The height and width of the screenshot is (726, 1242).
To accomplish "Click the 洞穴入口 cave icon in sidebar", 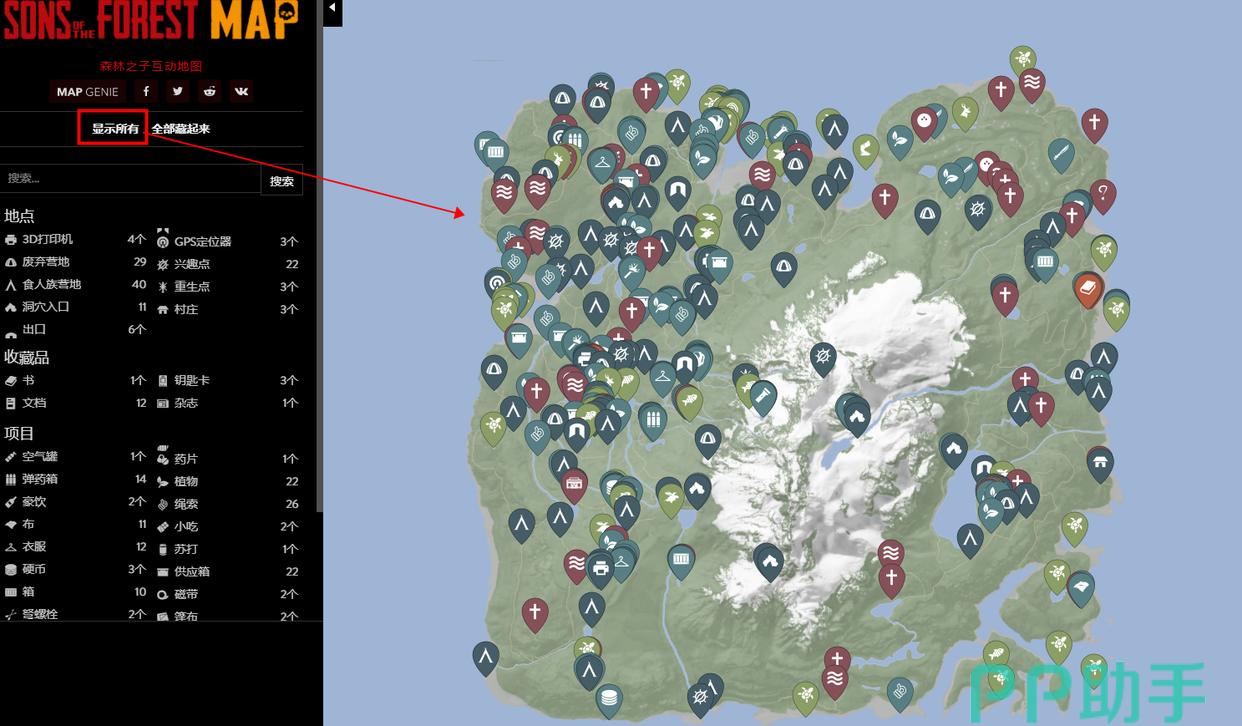I will [x=11, y=308].
